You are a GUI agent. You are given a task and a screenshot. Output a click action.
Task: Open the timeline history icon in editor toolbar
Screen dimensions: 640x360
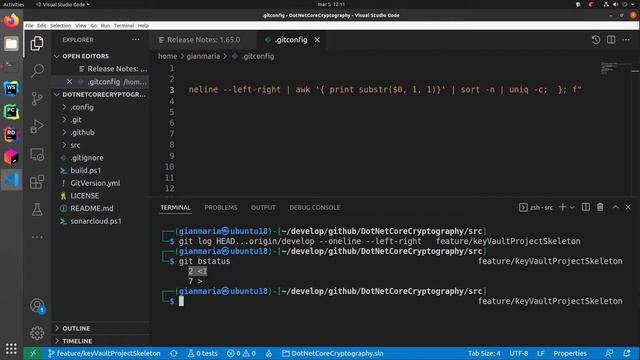(x=596, y=40)
